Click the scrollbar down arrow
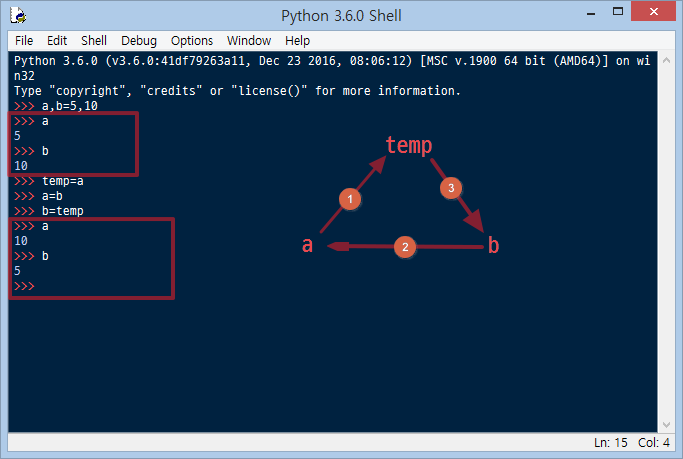The width and height of the screenshot is (683, 459). 666,424
